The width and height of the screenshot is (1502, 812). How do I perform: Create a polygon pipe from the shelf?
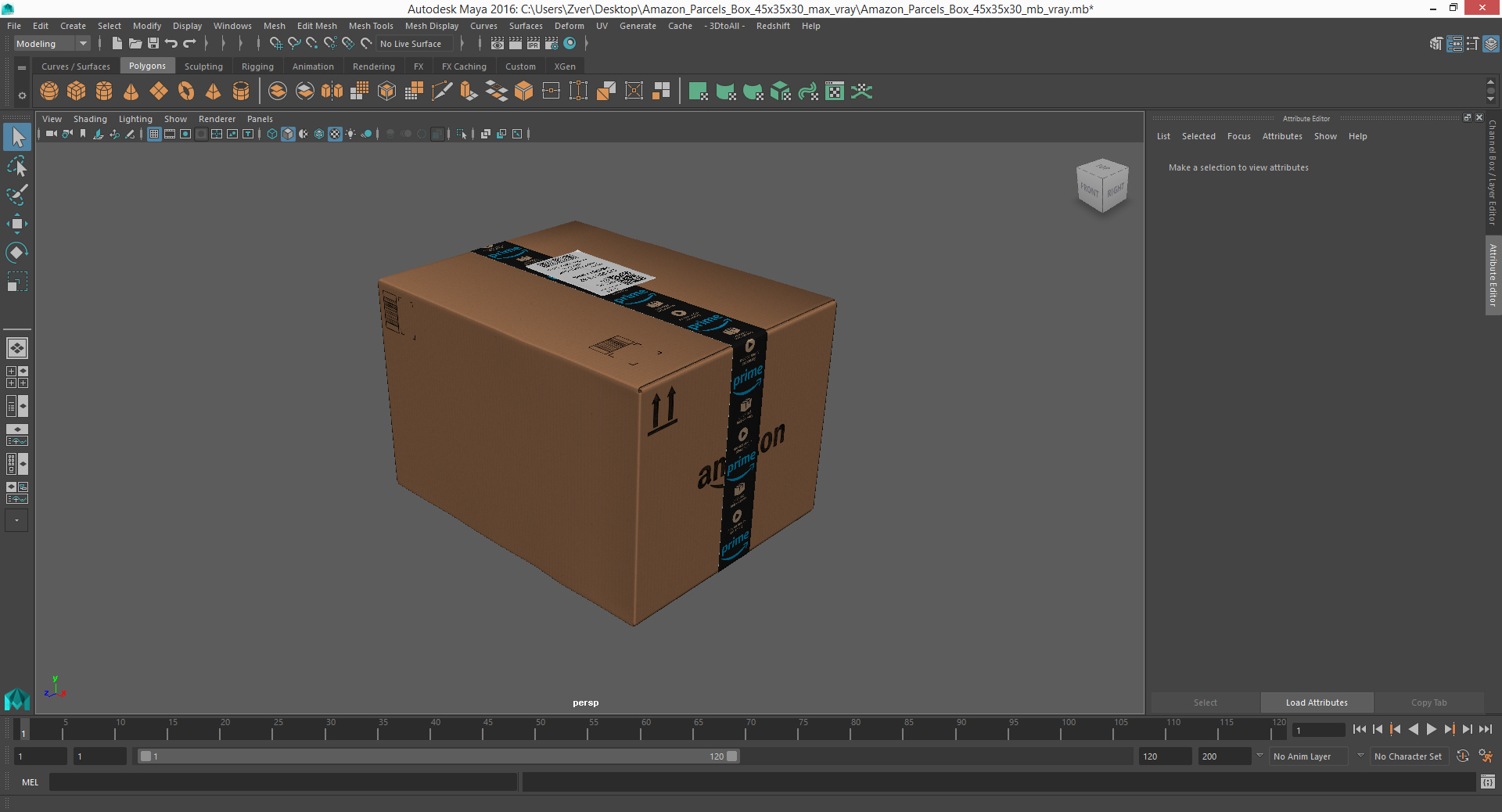point(241,92)
